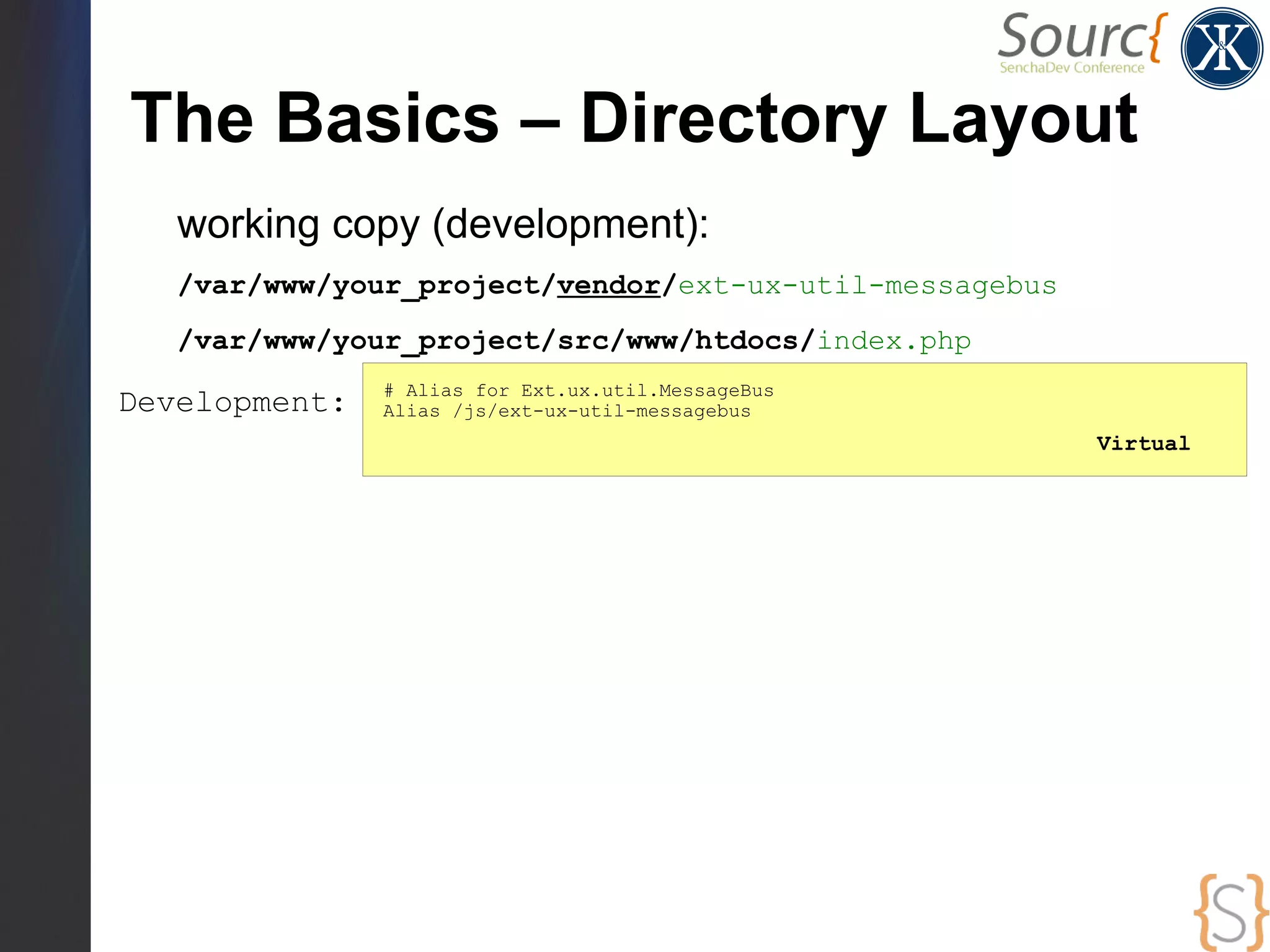Click the Alias for Ext.ux.util.MessageBus comment line
Image resolution: width=1270 pixels, height=952 pixels.
pyautogui.click(x=578, y=390)
